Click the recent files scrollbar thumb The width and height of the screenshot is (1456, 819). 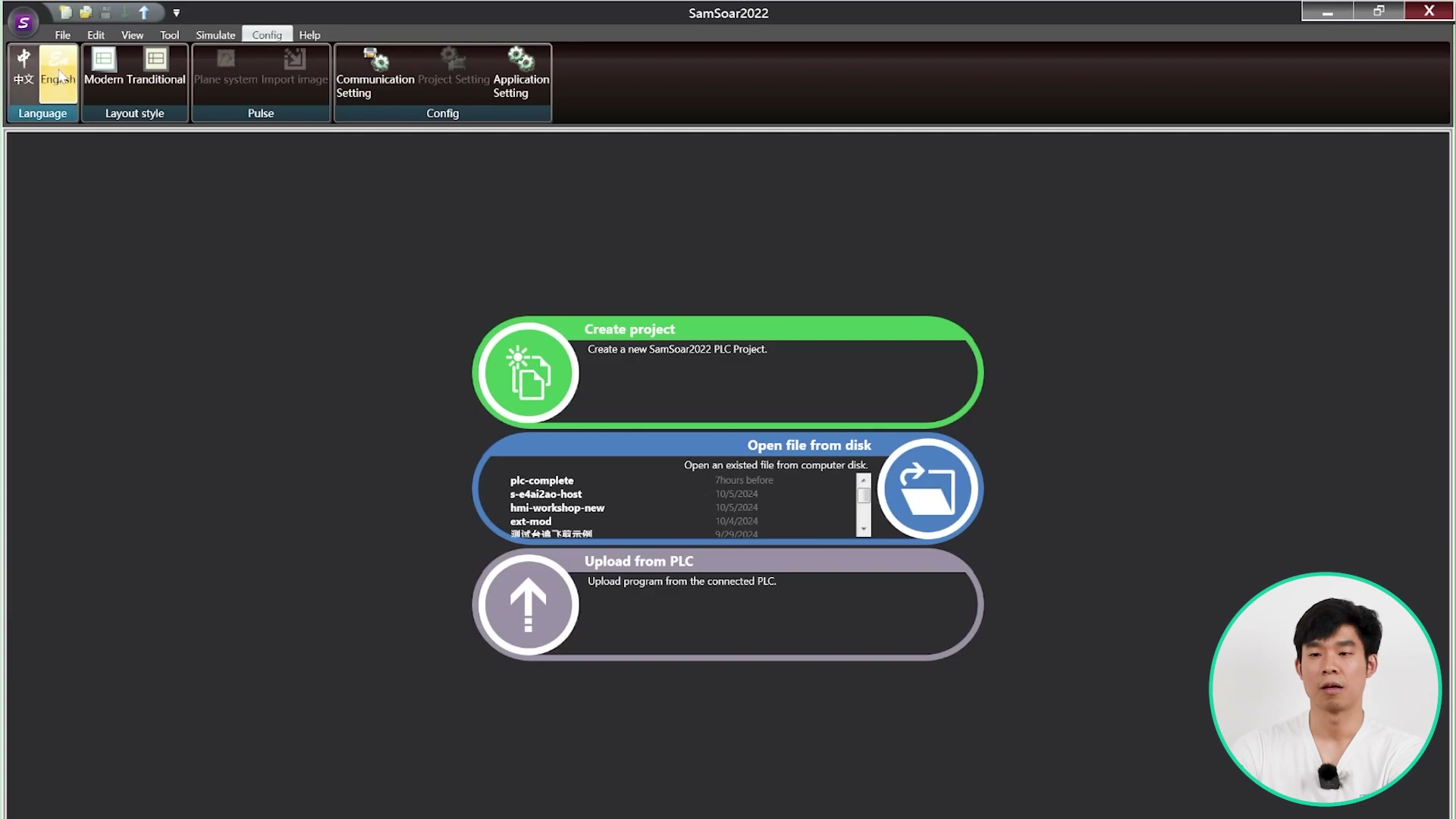864,495
